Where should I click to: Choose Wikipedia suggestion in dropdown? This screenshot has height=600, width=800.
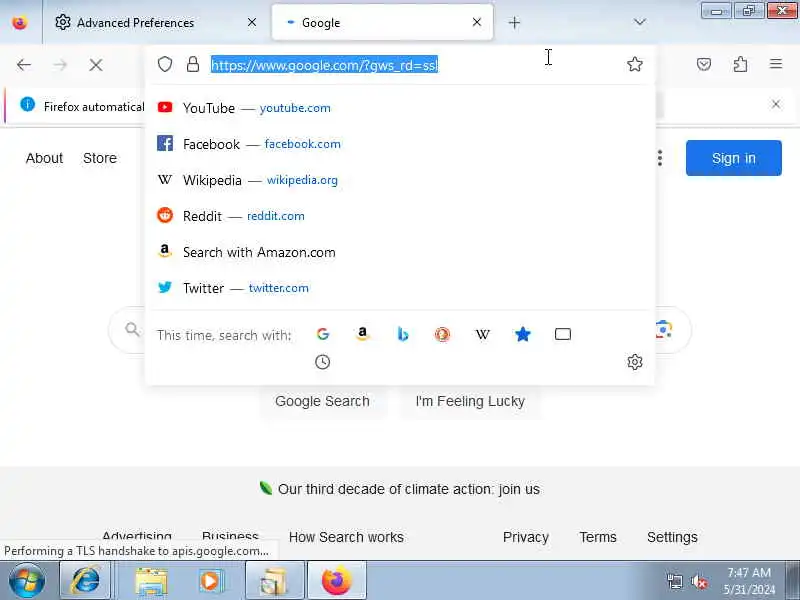pos(400,180)
